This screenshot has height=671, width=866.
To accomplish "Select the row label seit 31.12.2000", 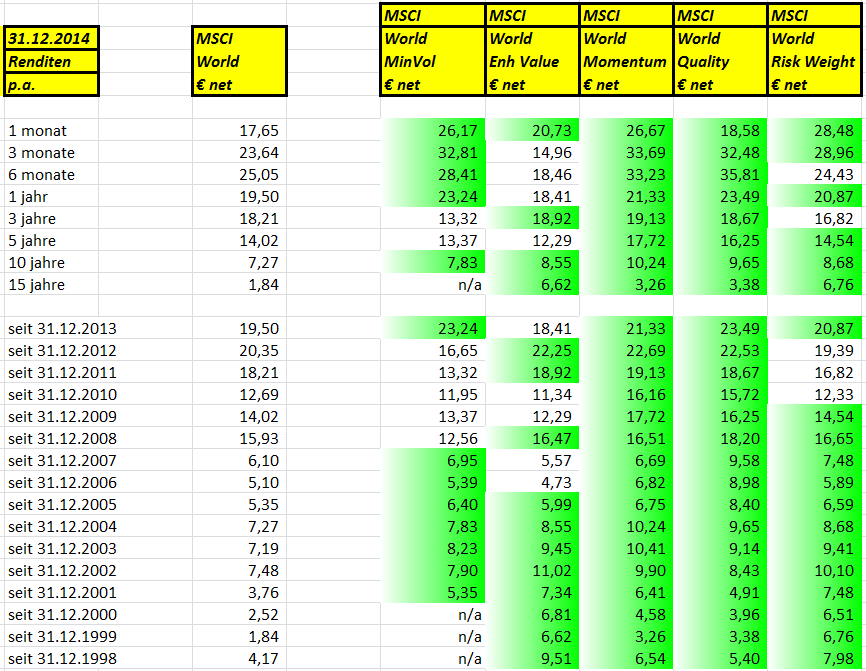I will (x=62, y=615).
